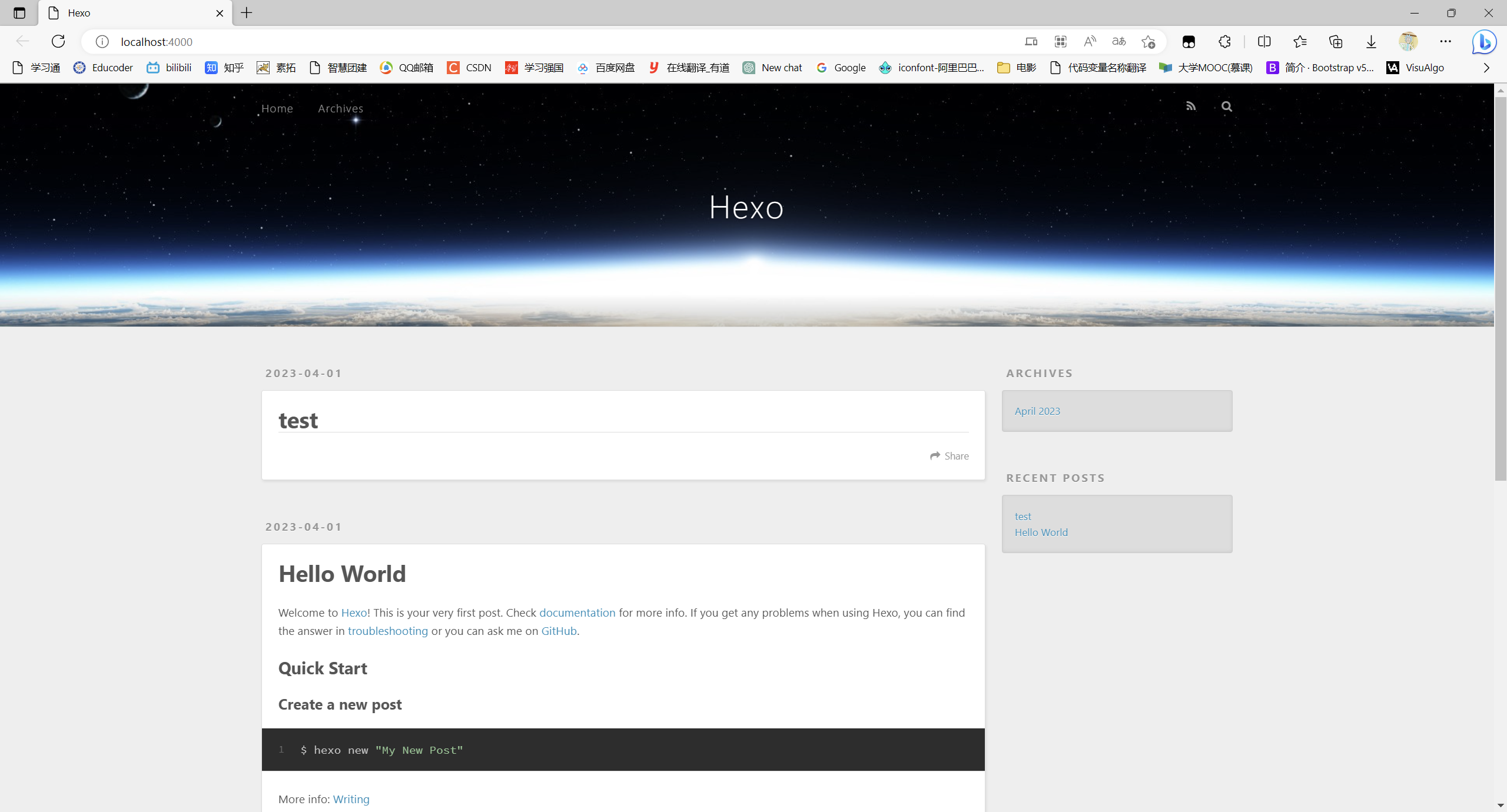Open the dark mask extension icon
The height and width of the screenshot is (812, 1507).
click(1189, 42)
